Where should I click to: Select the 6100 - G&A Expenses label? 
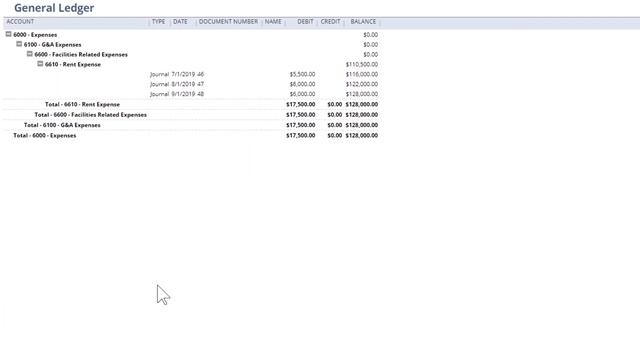(x=52, y=44)
